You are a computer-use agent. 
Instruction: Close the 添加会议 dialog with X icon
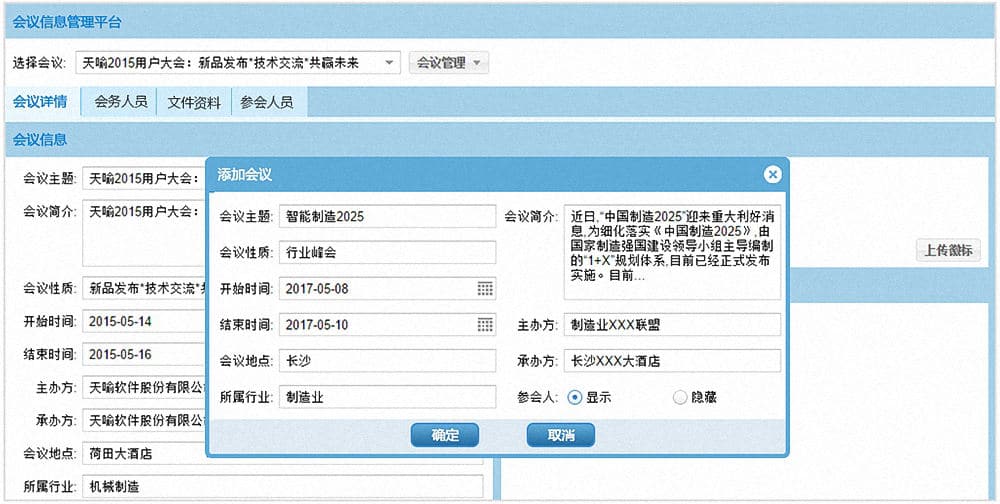(772, 175)
